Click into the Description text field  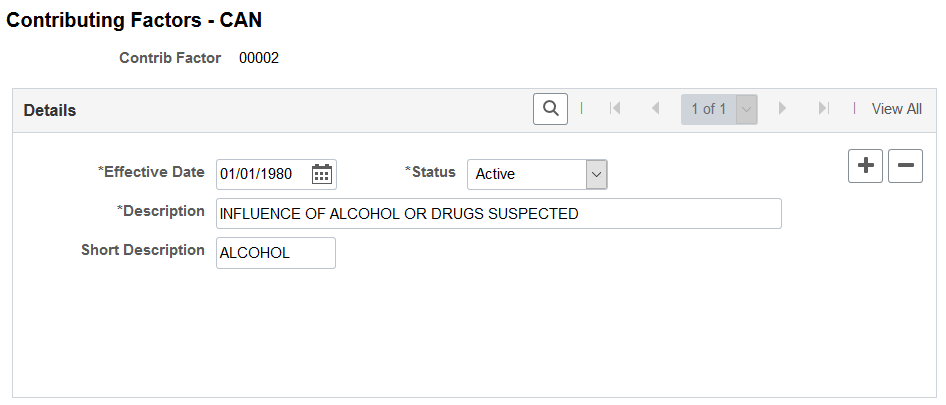click(x=499, y=214)
